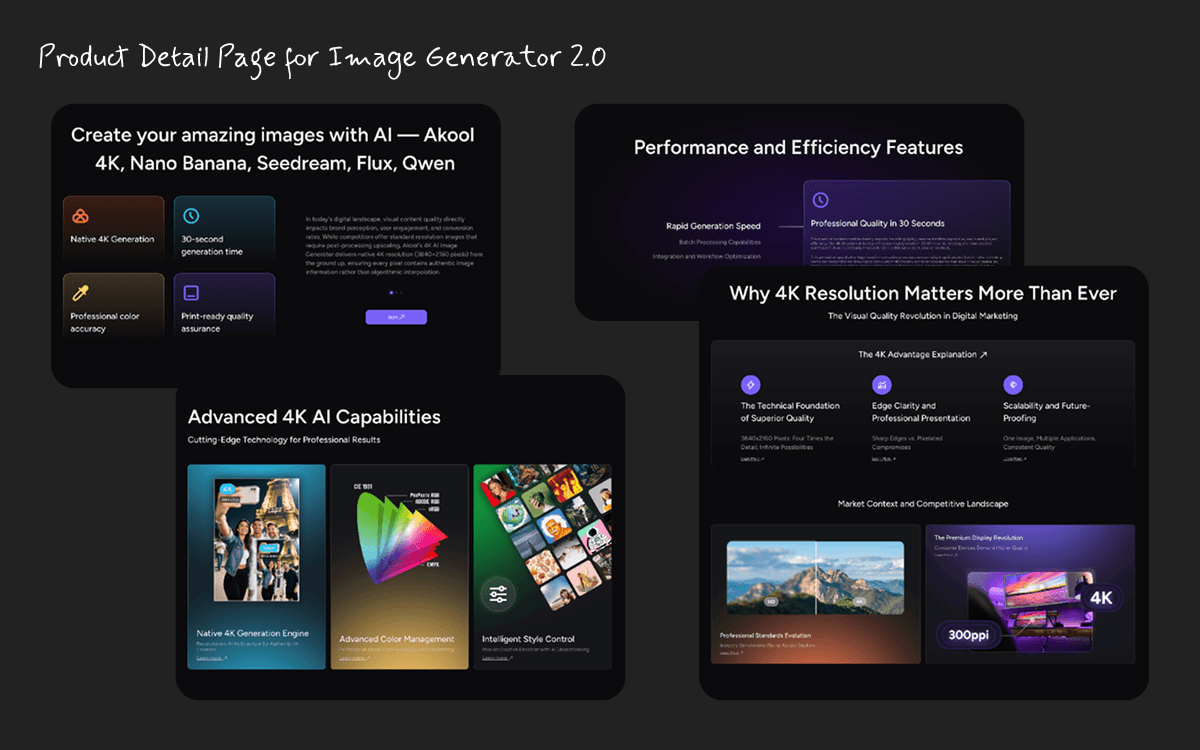Click the Advanced 4K AI Capabilities heading
The image size is (1200, 750).
tap(314, 417)
